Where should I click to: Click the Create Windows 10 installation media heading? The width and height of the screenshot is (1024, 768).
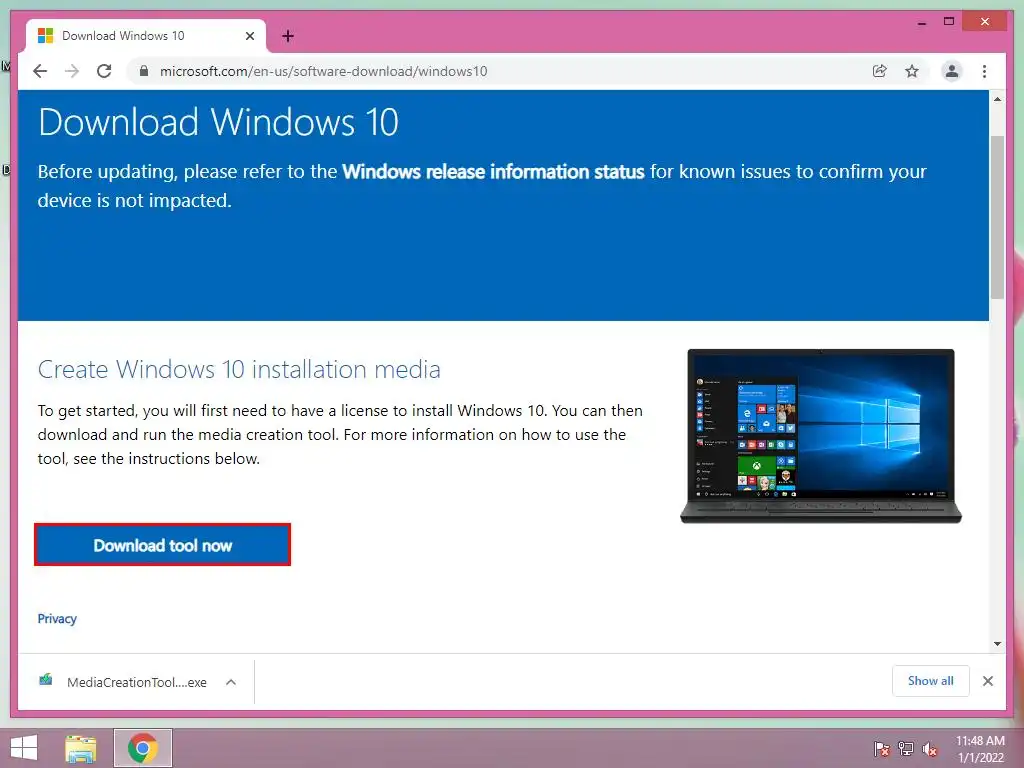coord(239,369)
